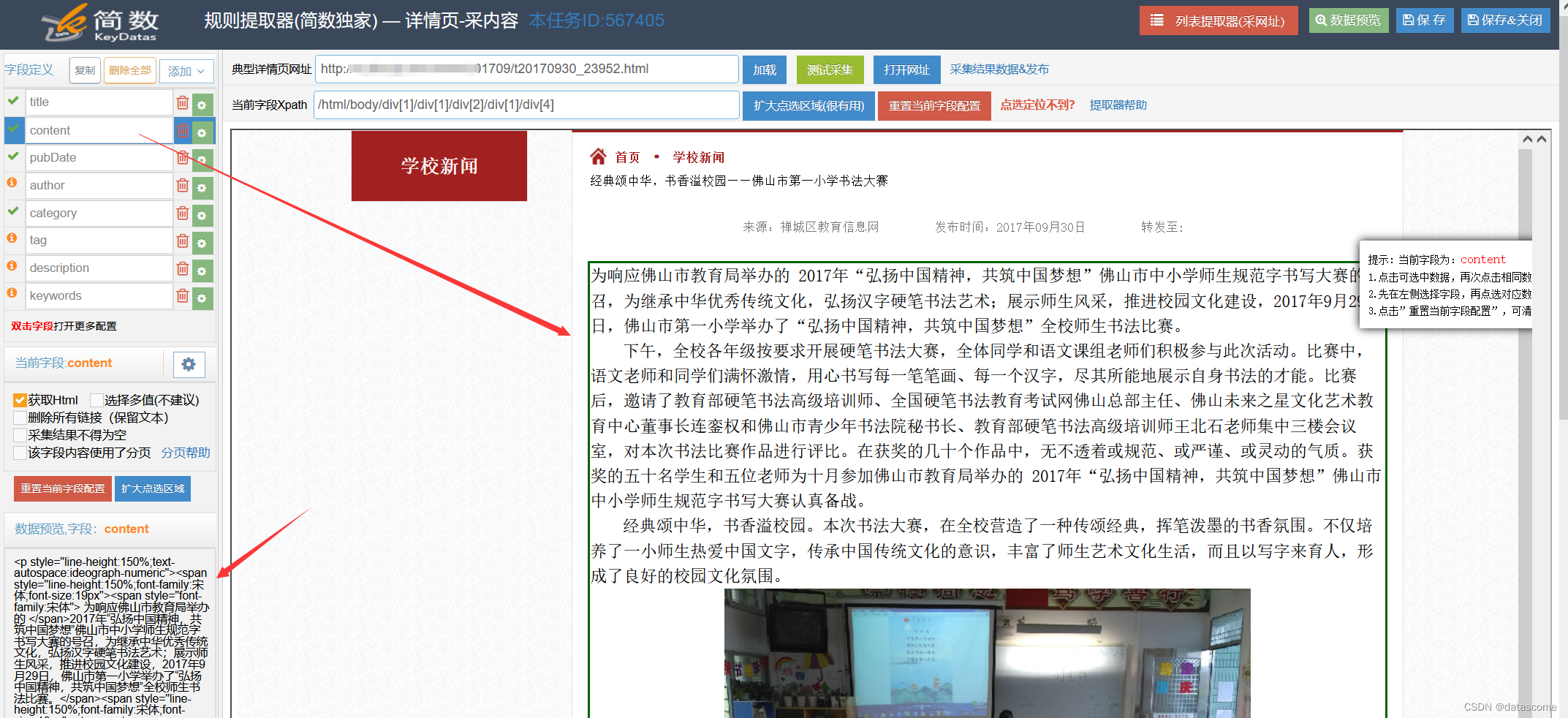
Task: Open the 提取帮助 link
Action: coord(1118,105)
